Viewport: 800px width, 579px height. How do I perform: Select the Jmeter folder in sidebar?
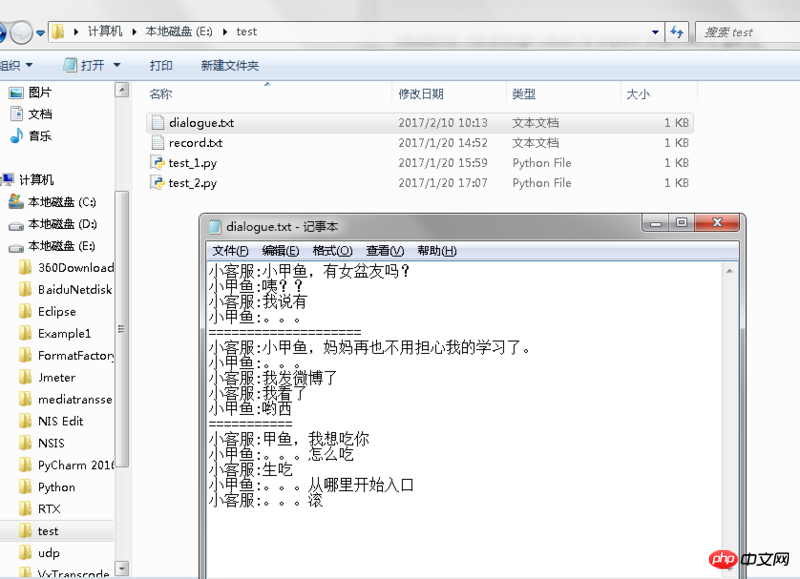pos(56,377)
